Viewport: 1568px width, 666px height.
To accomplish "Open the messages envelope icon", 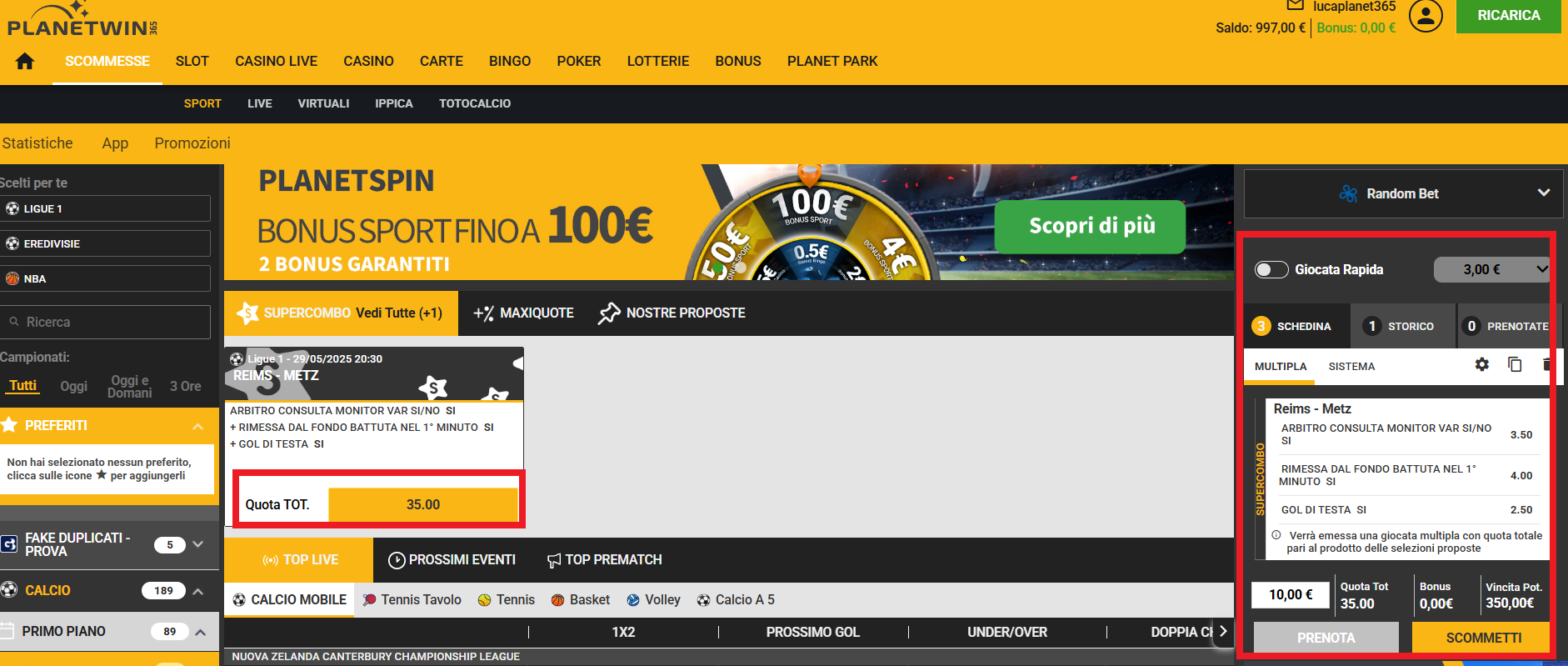I will (x=1295, y=5).
